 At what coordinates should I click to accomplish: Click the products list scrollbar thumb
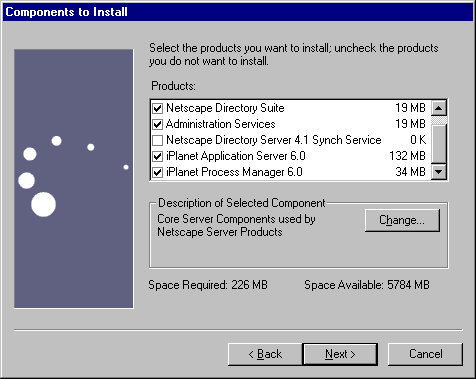[x=439, y=144]
